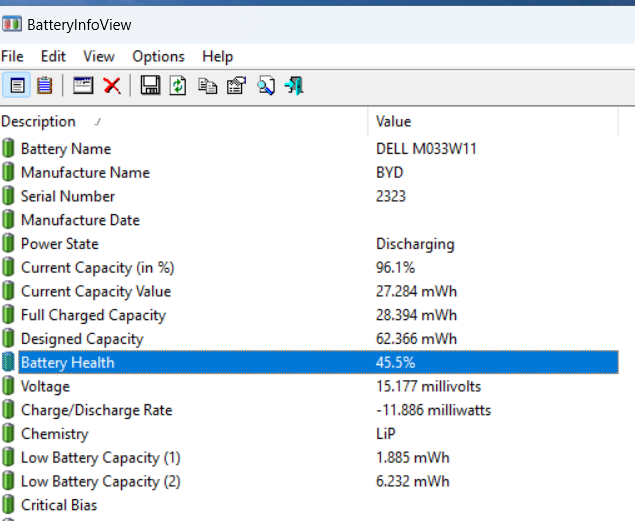Click battery icon beside Serial Number row
Viewport: 635px width, 521px height.
pyautogui.click(x=8, y=196)
